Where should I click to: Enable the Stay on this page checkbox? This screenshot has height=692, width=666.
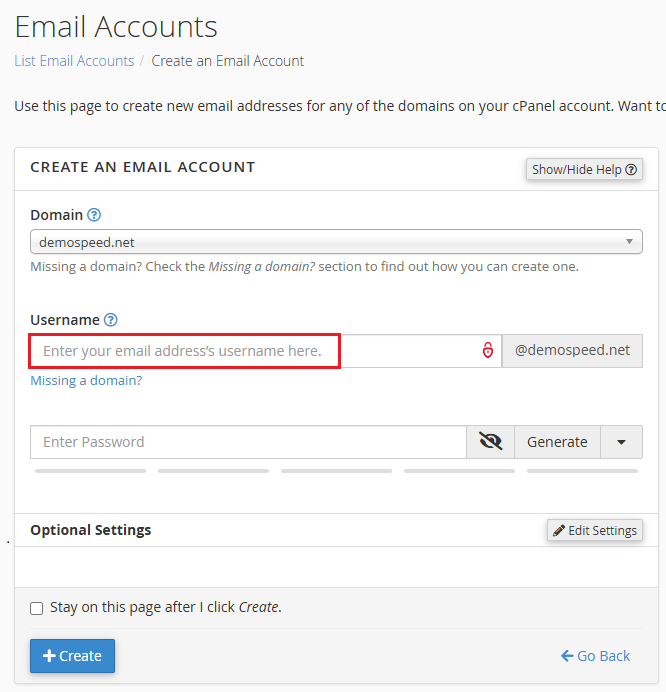[x=37, y=608]
